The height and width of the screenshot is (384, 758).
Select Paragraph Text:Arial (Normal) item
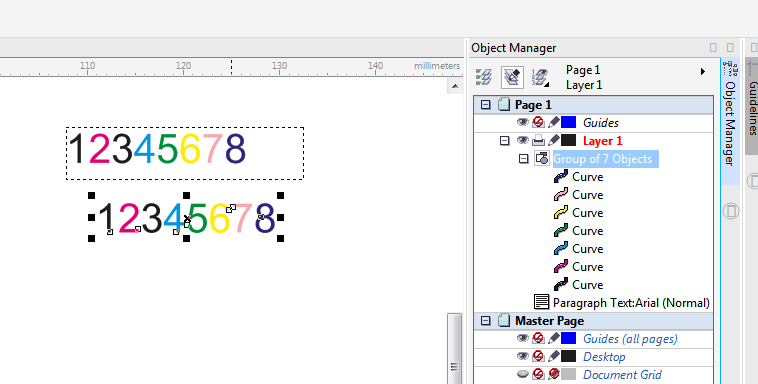[631, 303]
